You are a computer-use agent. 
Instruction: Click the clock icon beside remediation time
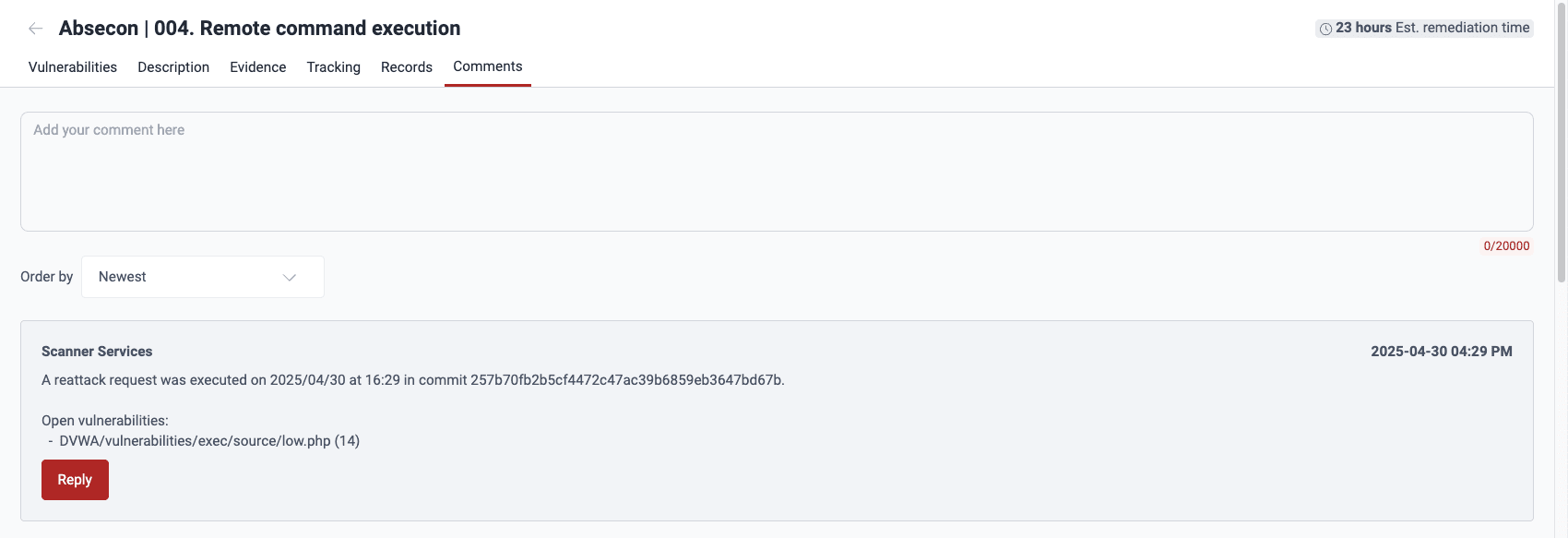1324,28
